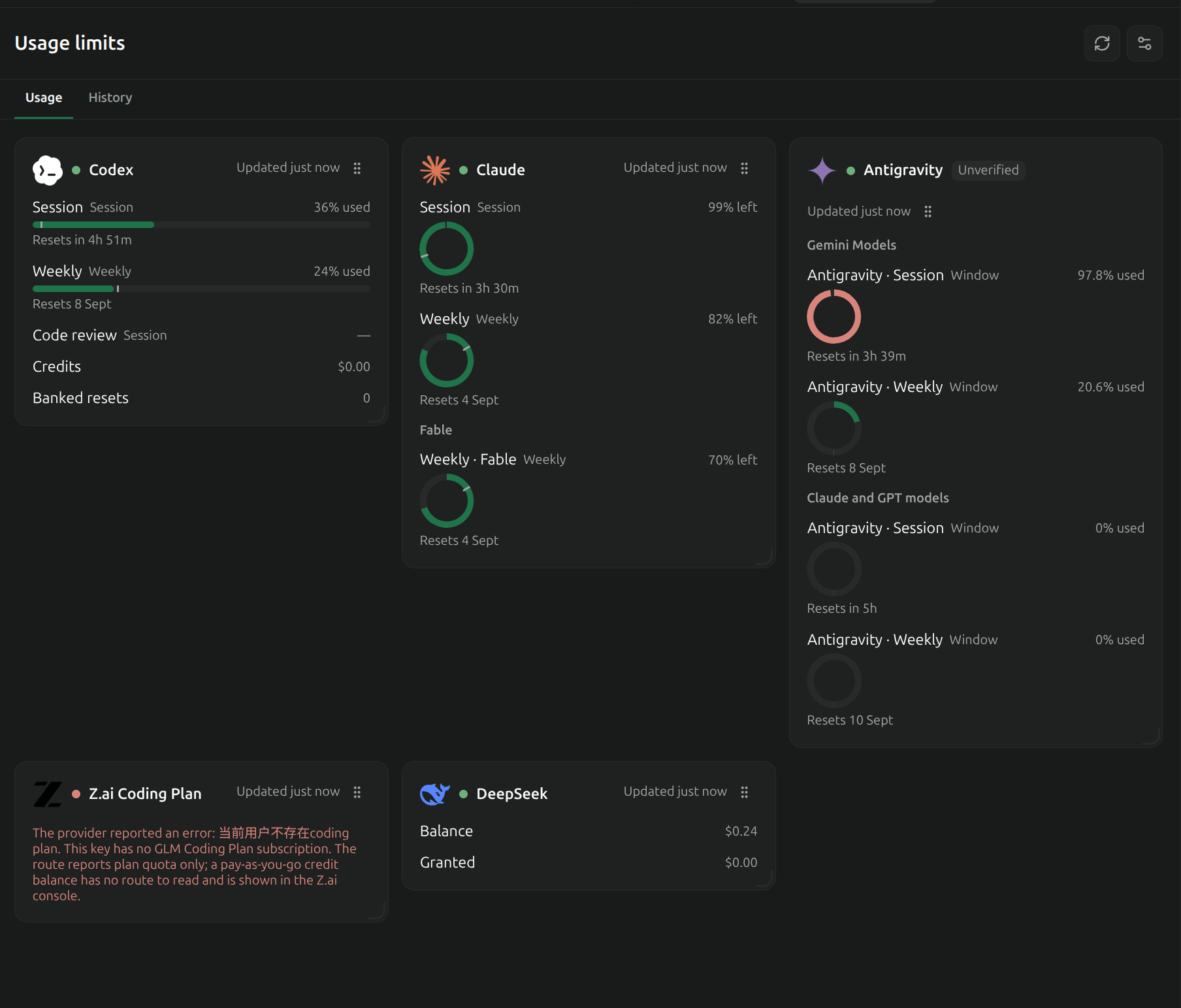
Task: Click 'Resets in 5h' text
Action: pos(842,608)
